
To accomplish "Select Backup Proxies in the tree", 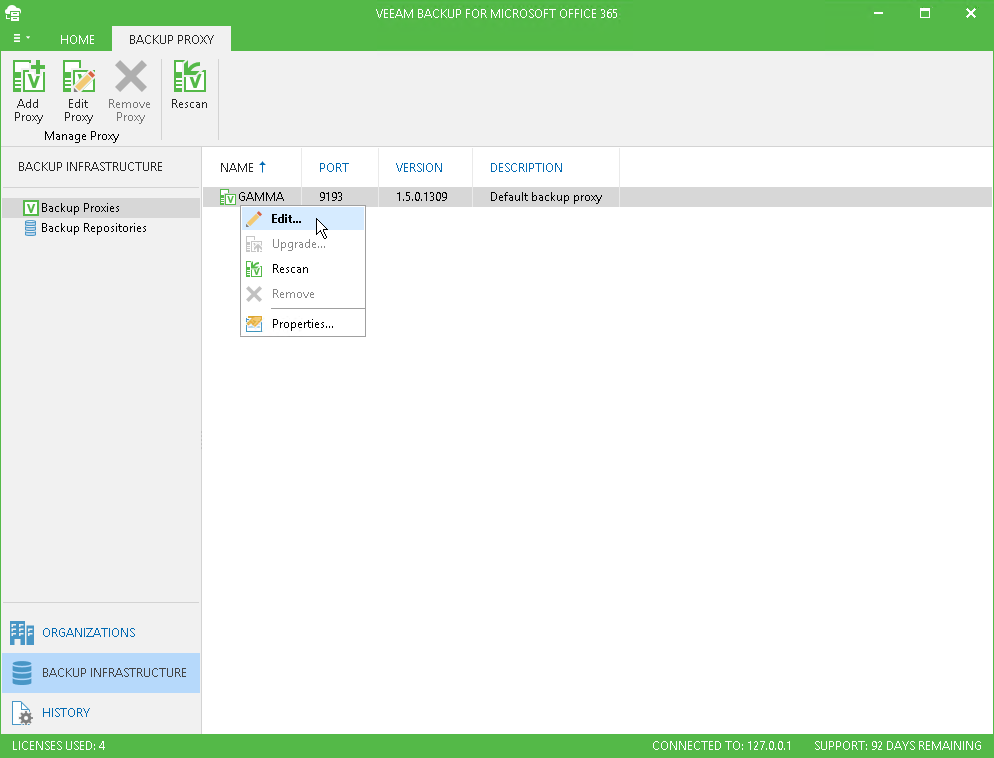I will coord(80,208).
